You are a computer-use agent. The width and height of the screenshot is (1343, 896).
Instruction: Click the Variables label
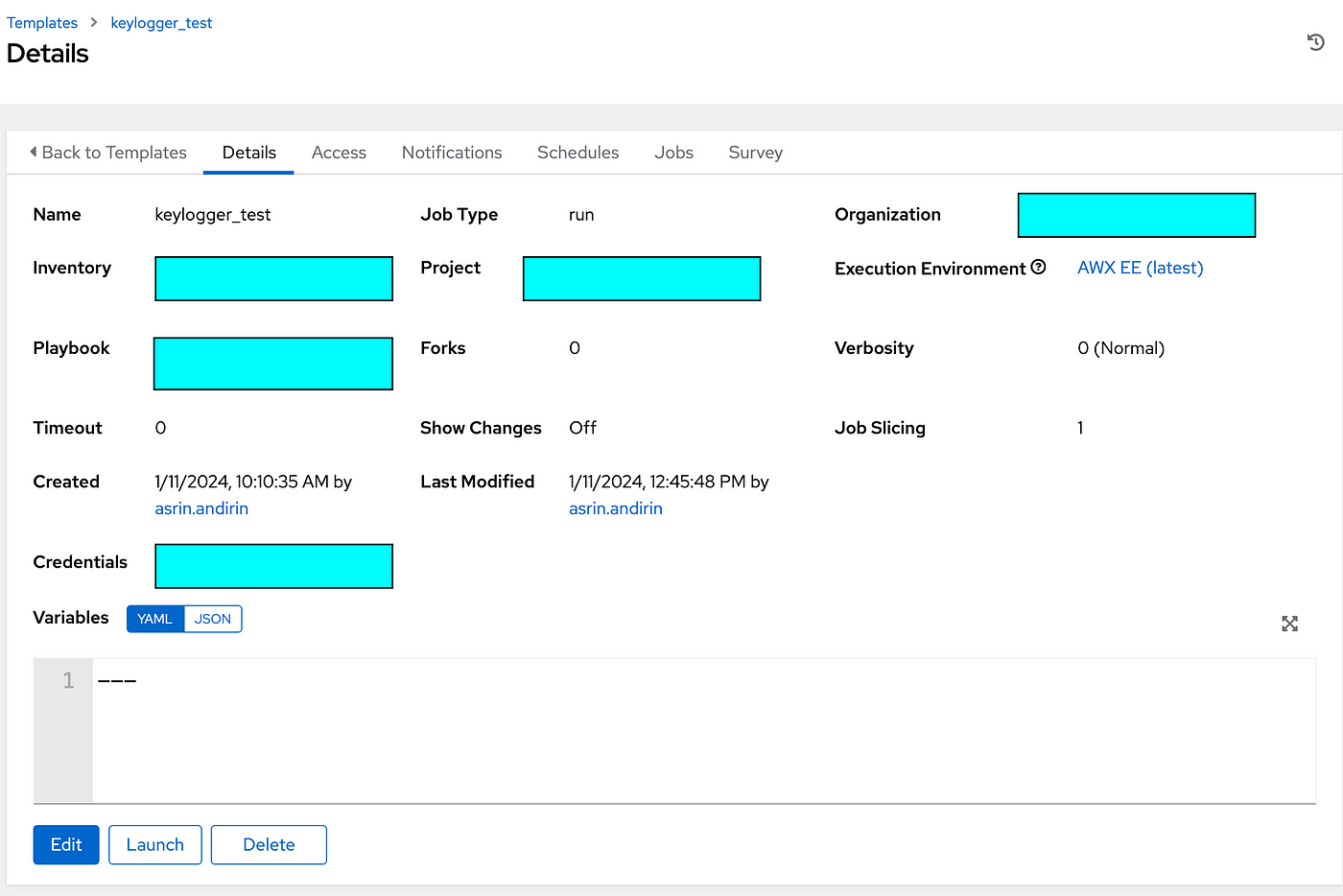coord(71,618)
